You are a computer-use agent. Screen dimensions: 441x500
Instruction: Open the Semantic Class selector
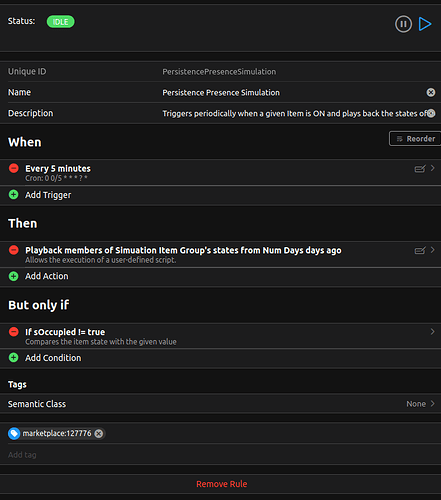(220, 404)
